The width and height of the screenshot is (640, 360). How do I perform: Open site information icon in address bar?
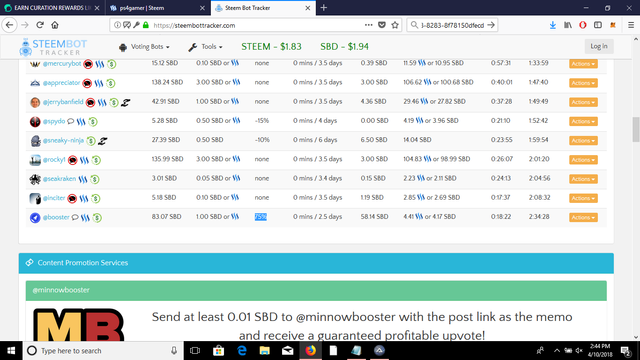[x=117, y=25]
